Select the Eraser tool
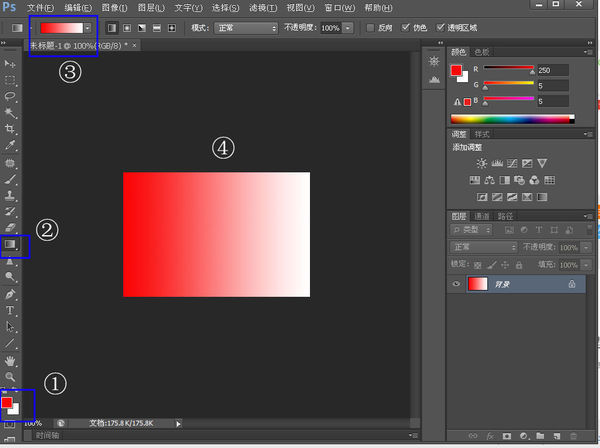Viewport: 600px width, 448px height. click(x=10, y=228)
